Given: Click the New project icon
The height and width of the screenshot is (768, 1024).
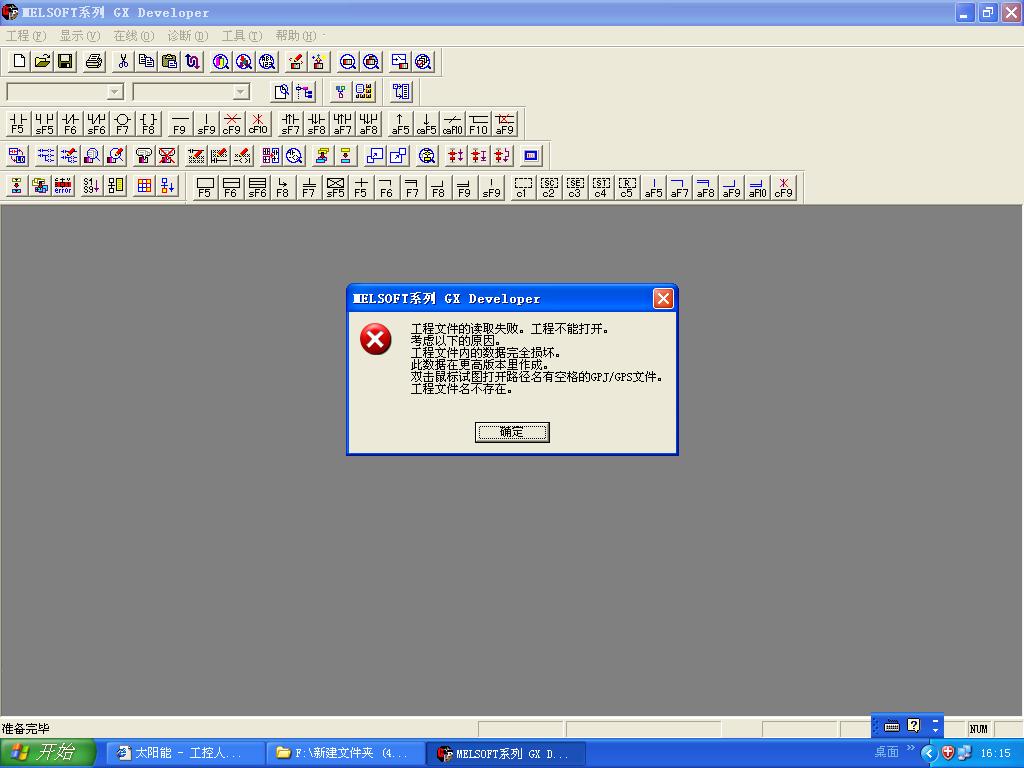Looking at the screenshot, I should click(19, 62).
